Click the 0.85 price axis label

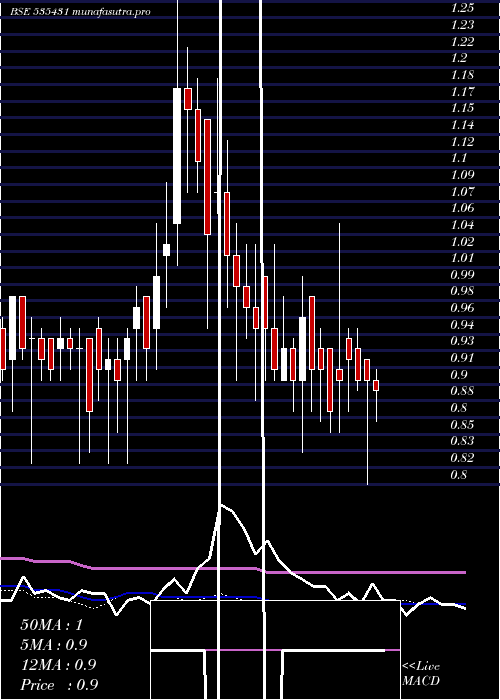click(x=462, y=425)
